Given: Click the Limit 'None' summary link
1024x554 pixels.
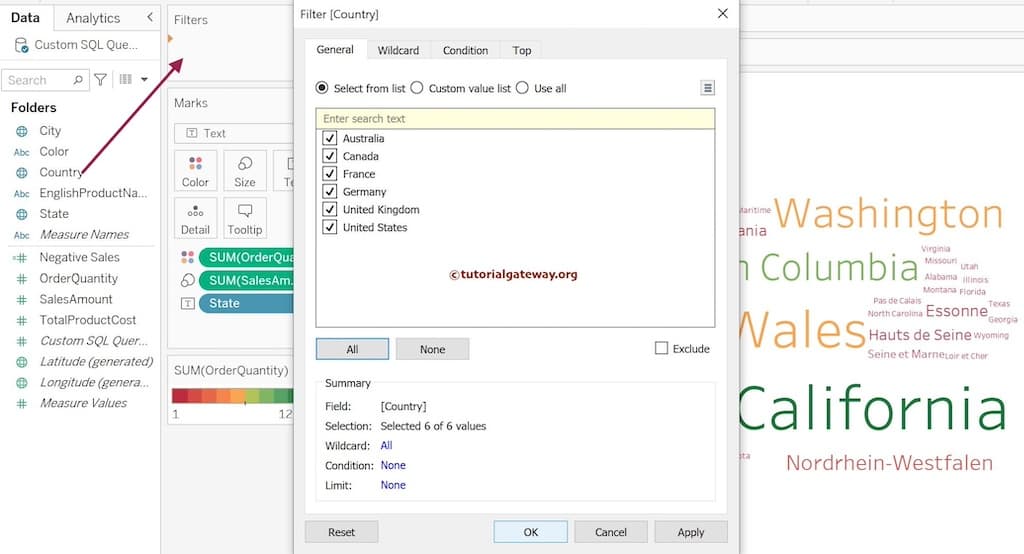Looking at the screenshot, I should 393,485.
